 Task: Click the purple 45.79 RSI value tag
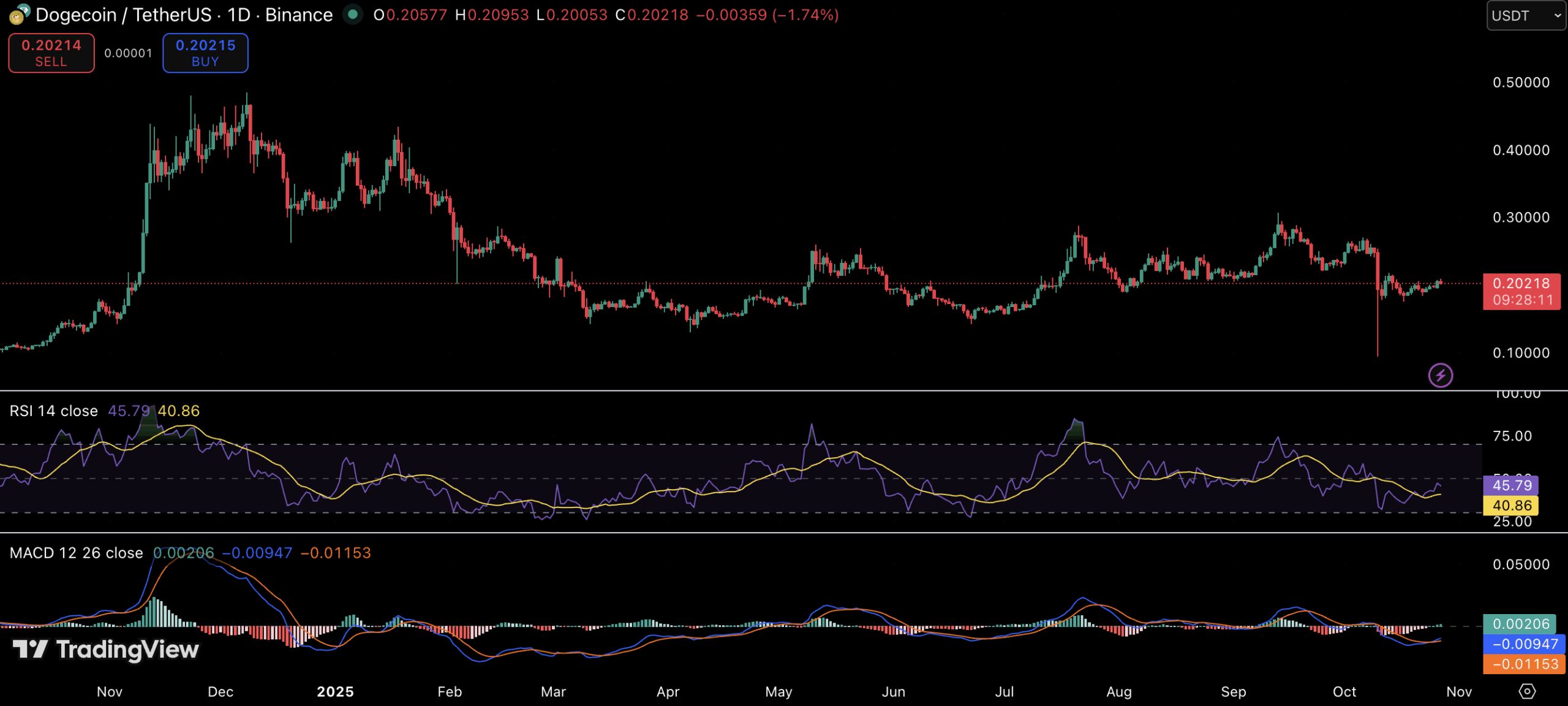click(1510, 485)
